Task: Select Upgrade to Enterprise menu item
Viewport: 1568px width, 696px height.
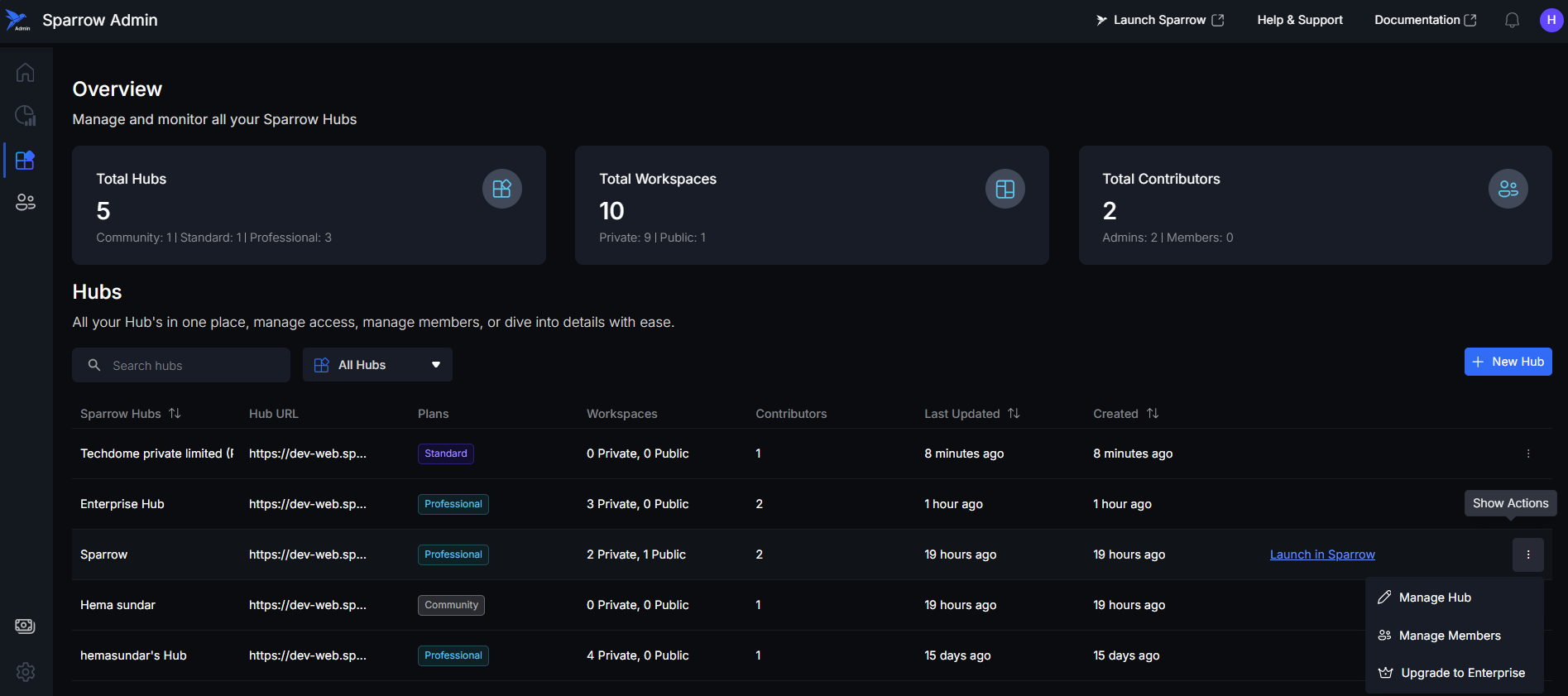Action: click(1462, 673)
